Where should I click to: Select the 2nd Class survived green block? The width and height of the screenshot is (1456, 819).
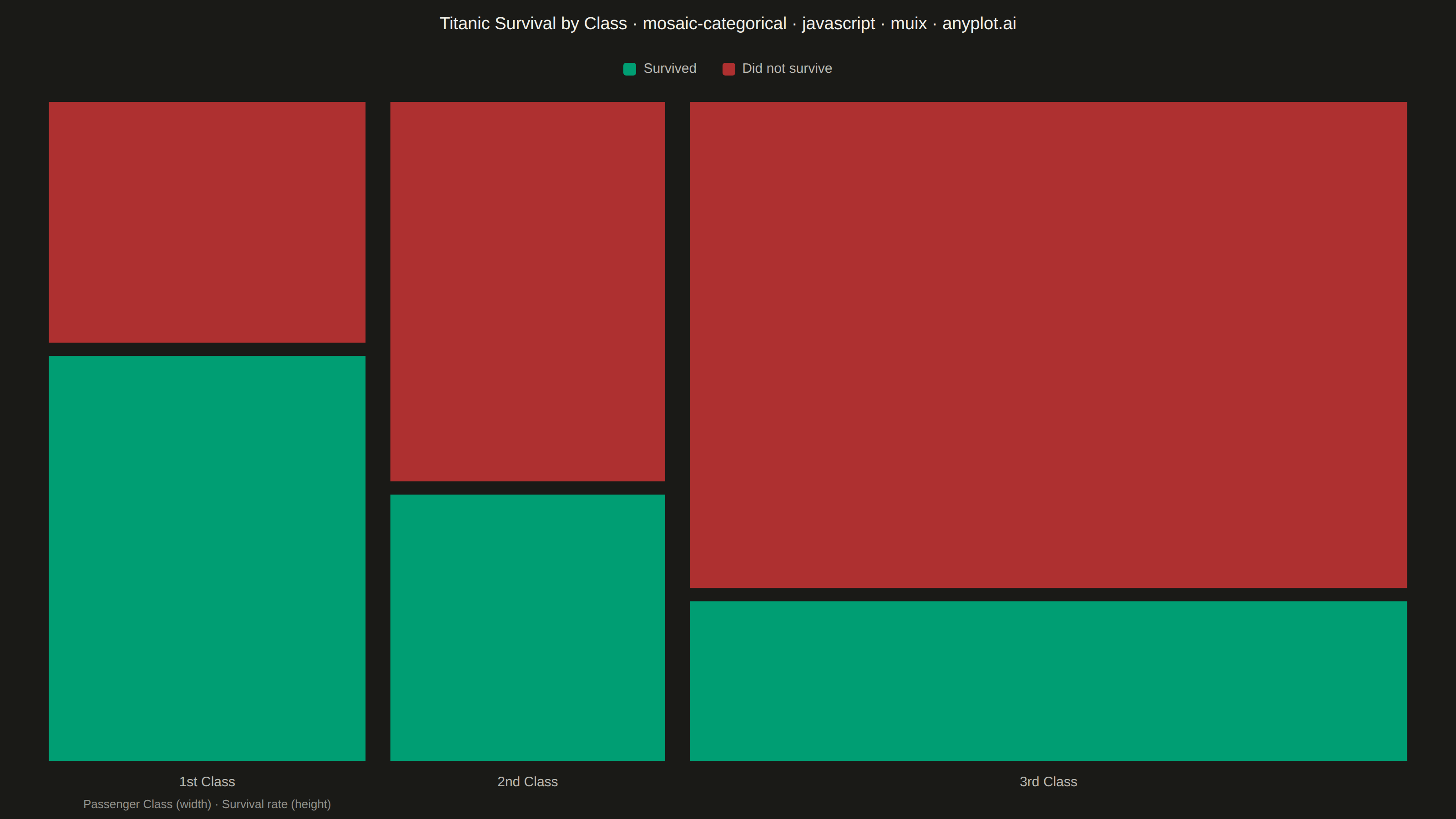[x=527, y=627]
